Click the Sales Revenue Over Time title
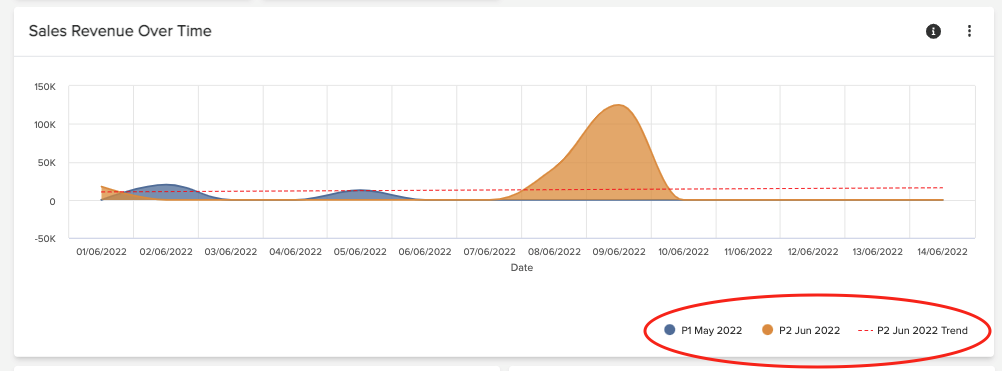This screenshot has height=371, width=1002. click(x=120, y=31)
